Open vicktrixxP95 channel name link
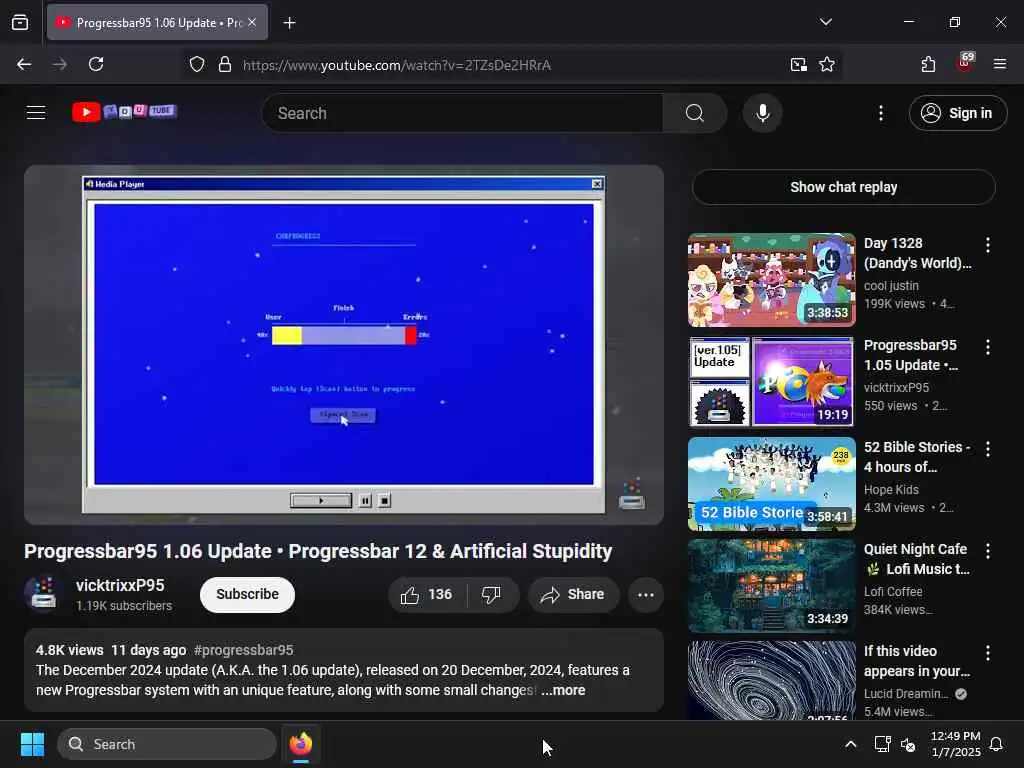The height and width of the screenshot is (768, 1024). point(120,585)
